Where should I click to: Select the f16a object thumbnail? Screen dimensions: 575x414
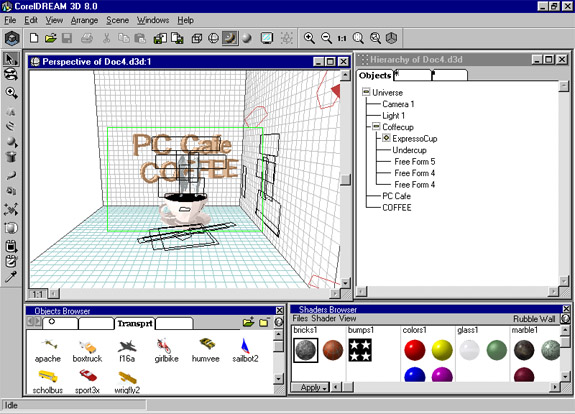(127, 351)
